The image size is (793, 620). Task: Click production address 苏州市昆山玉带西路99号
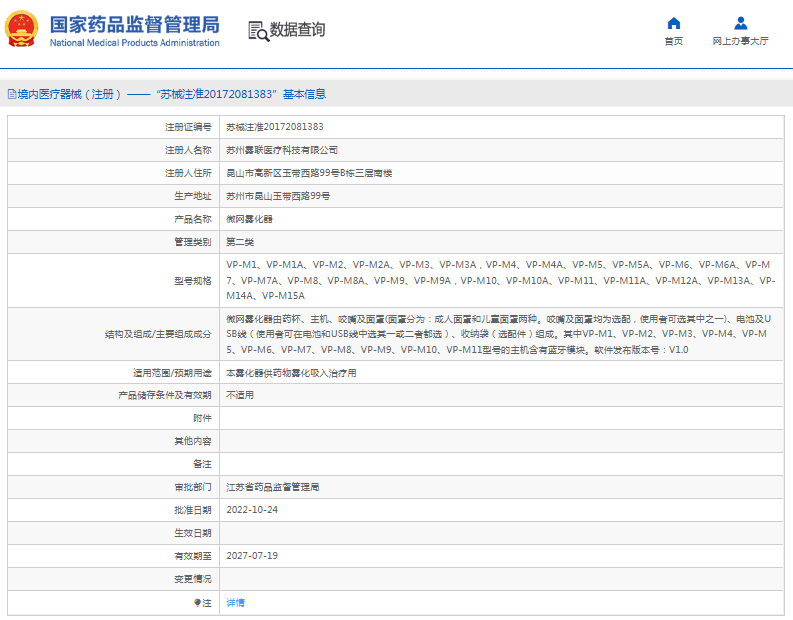tap(278, 196)
